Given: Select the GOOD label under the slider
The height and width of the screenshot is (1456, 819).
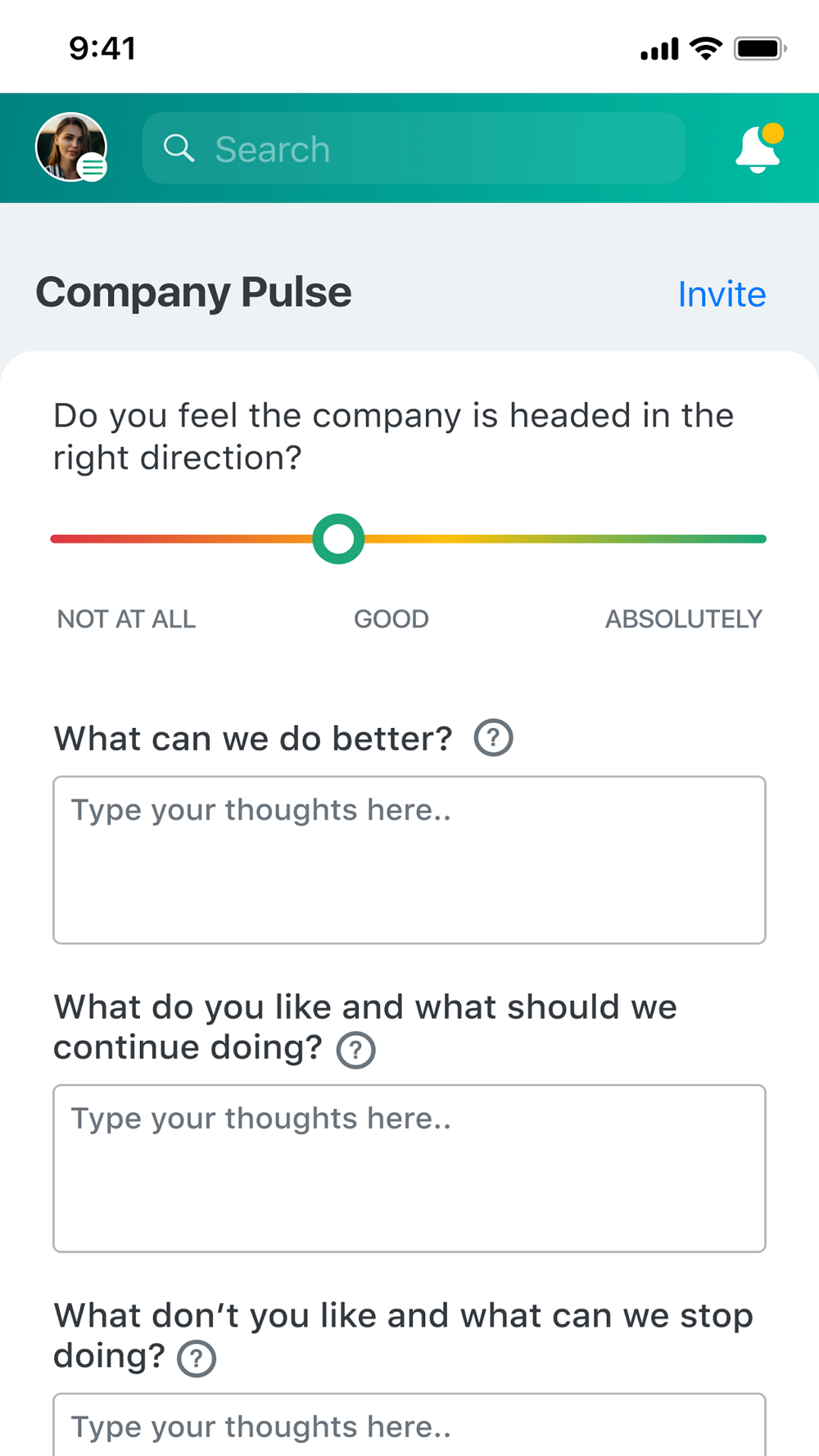Looking at the screenshot, I should (x=391, y=619).
